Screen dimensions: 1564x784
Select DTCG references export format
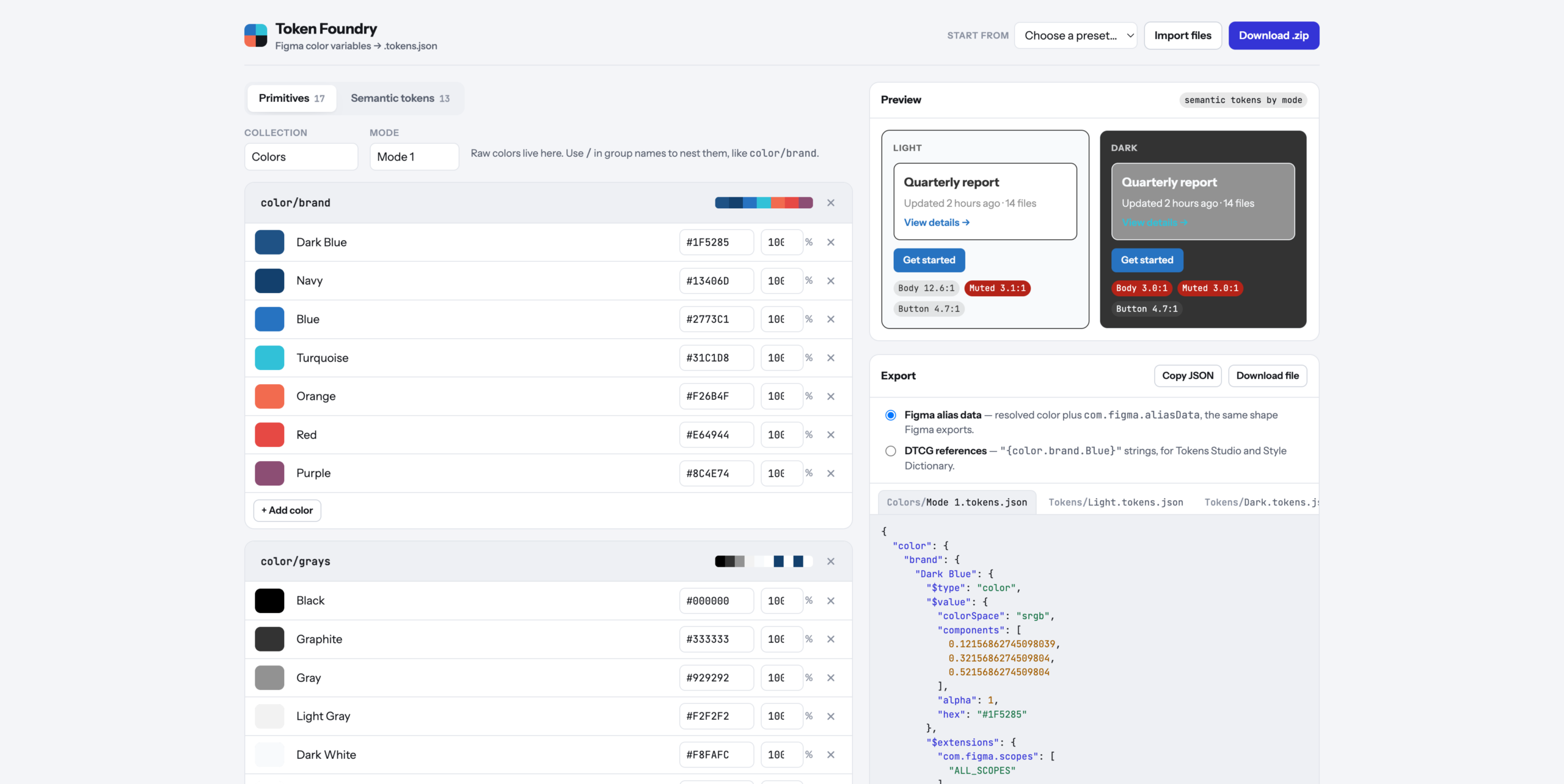point(891,451)
